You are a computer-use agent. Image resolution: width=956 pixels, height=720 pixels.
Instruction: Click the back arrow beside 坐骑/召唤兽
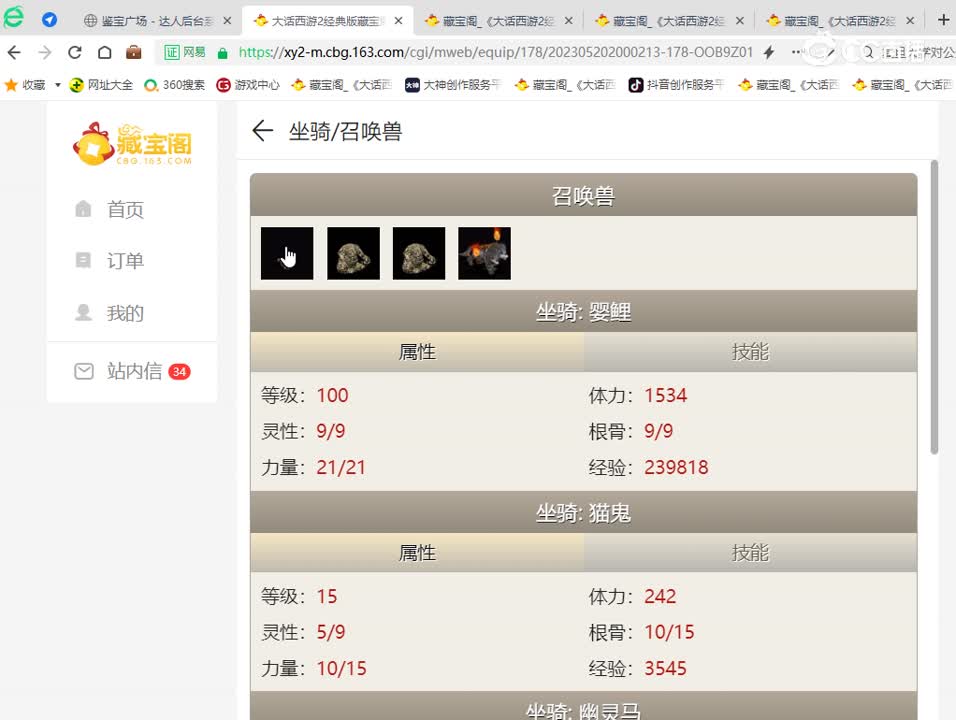[x=261, y=130]
